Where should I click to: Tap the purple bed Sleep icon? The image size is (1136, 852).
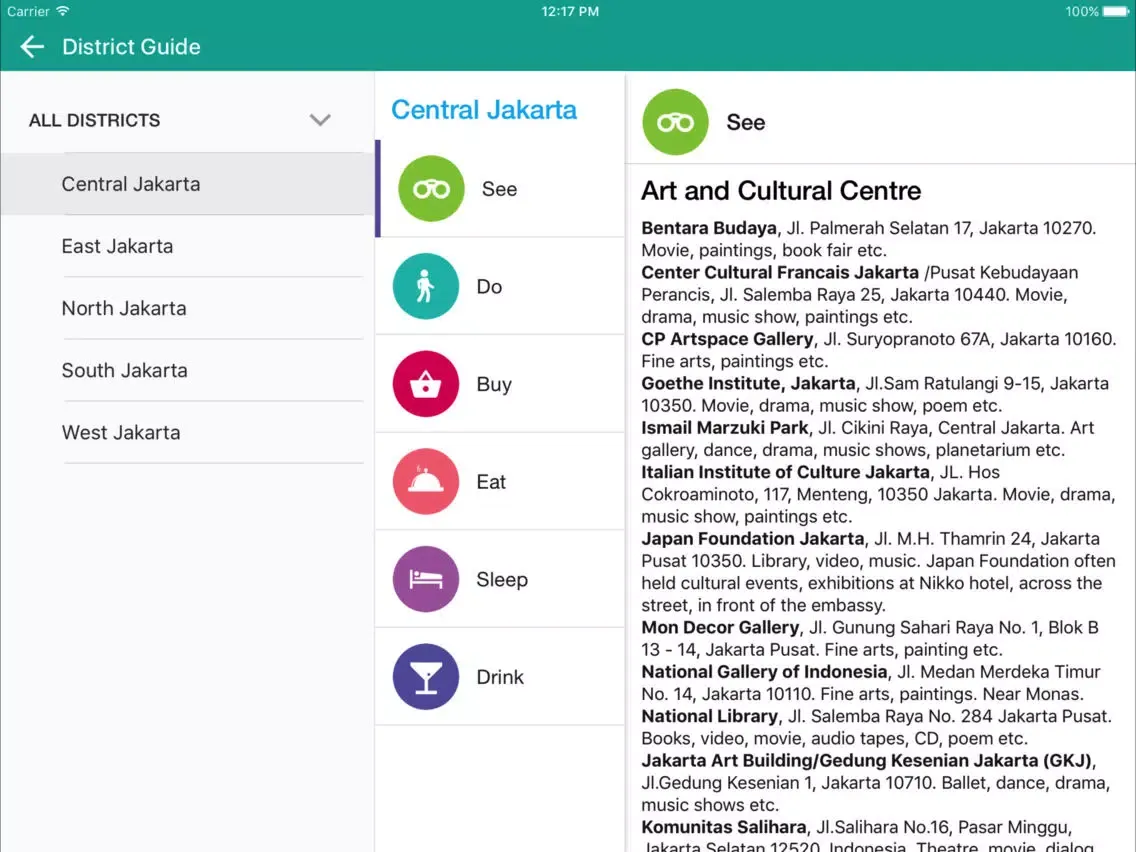(426, 579)
